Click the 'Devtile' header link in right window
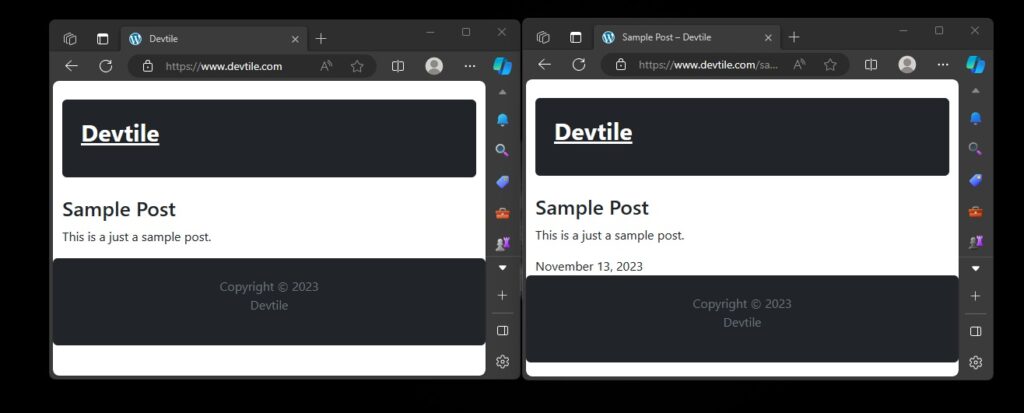 (593, 132)
